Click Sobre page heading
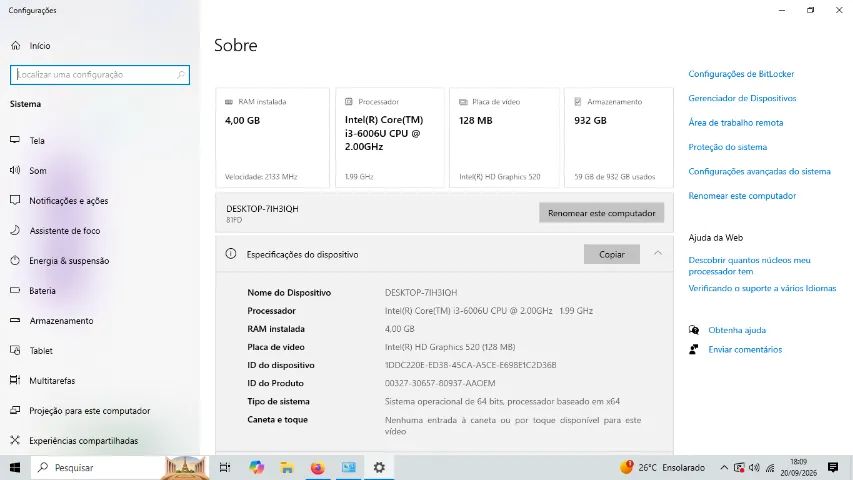 [x=236, y=45]
